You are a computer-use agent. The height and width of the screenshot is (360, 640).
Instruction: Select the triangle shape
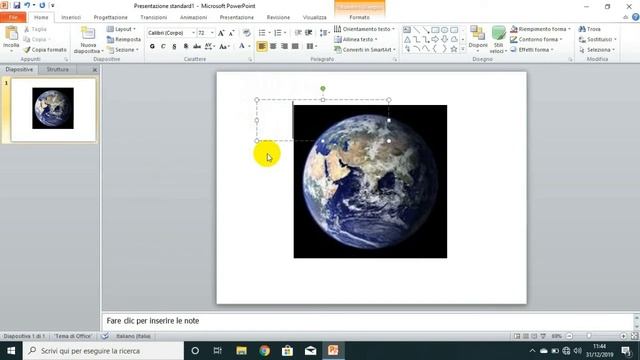click(407, 40)
